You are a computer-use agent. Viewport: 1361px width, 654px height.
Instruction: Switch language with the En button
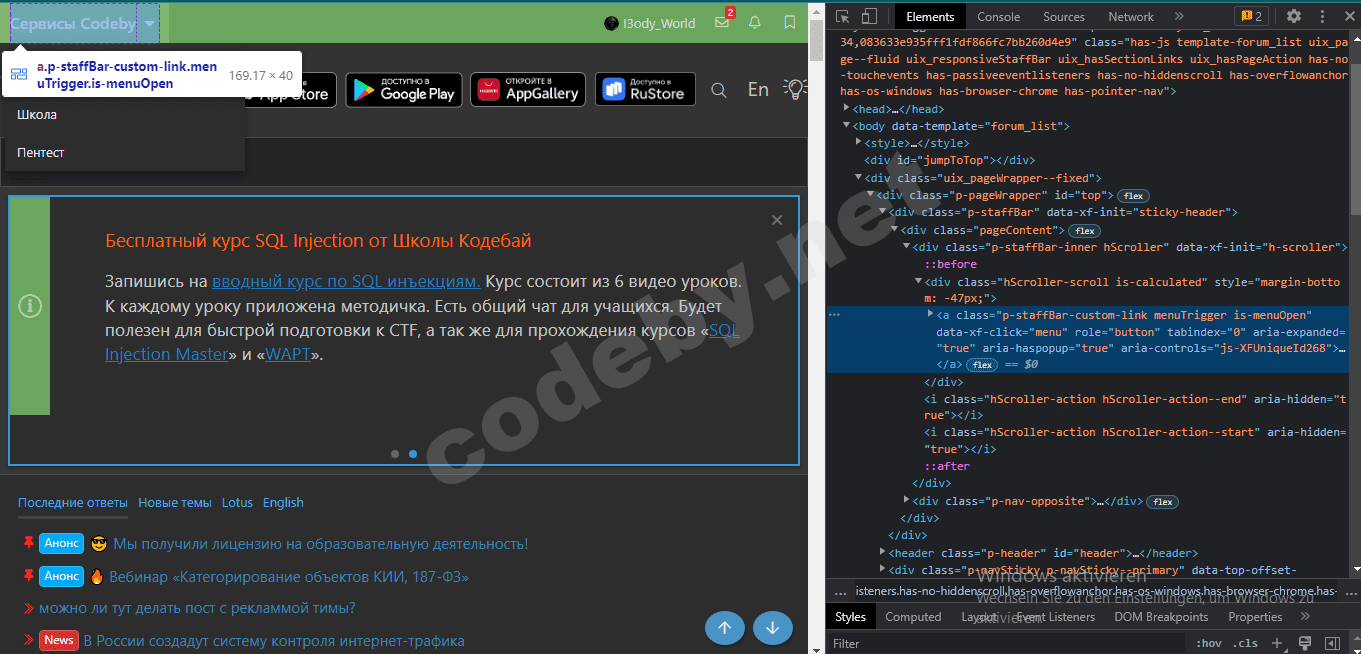pyautogui.click(x=758, y=90)
